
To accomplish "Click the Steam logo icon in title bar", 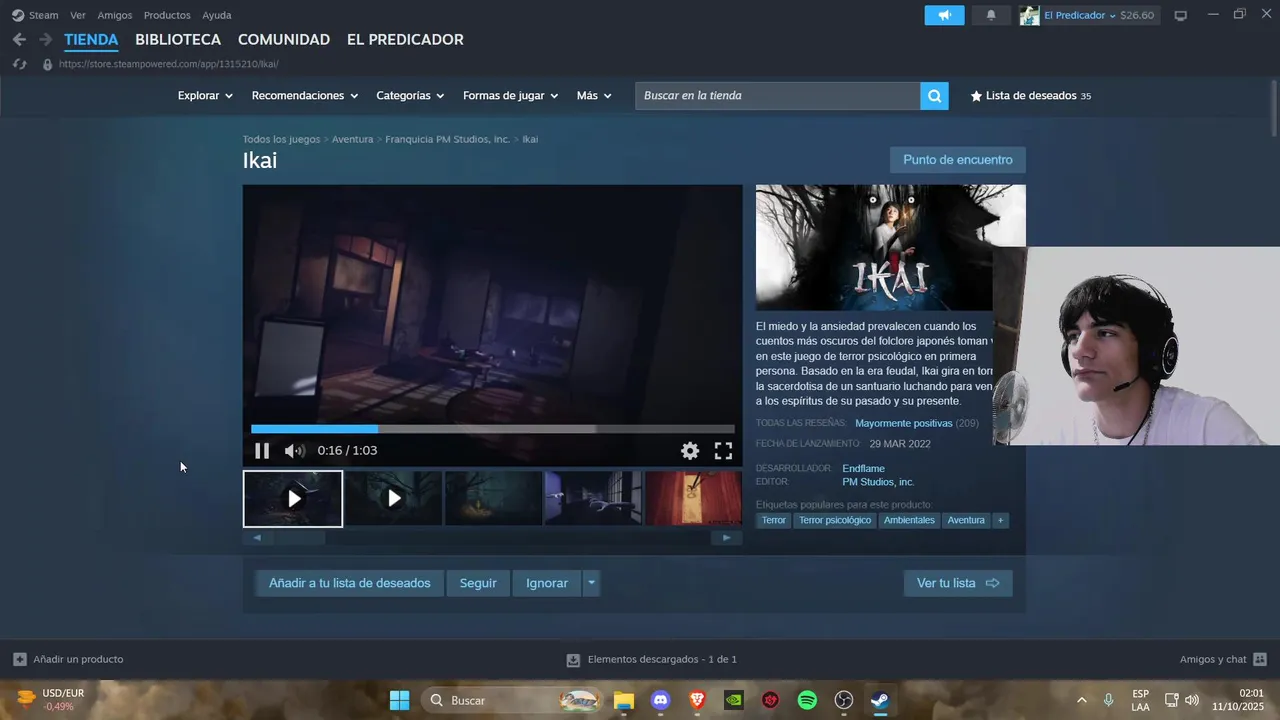I will click(x=18, y=15).
